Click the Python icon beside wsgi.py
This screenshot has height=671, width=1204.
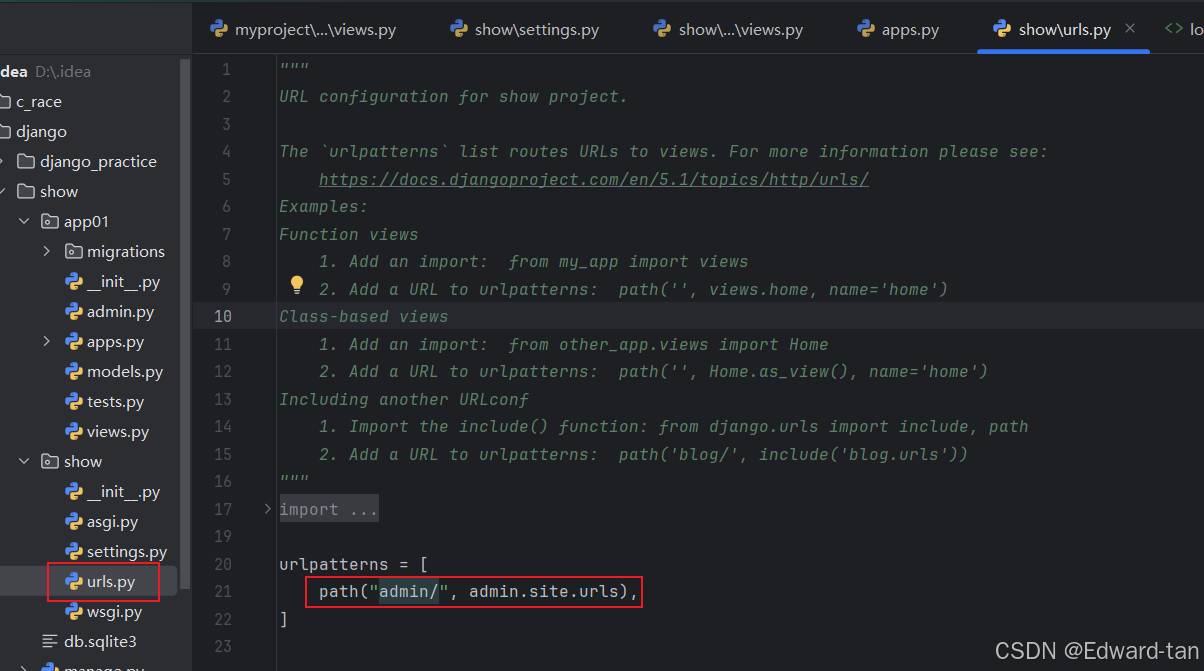[x=73, y=611]
